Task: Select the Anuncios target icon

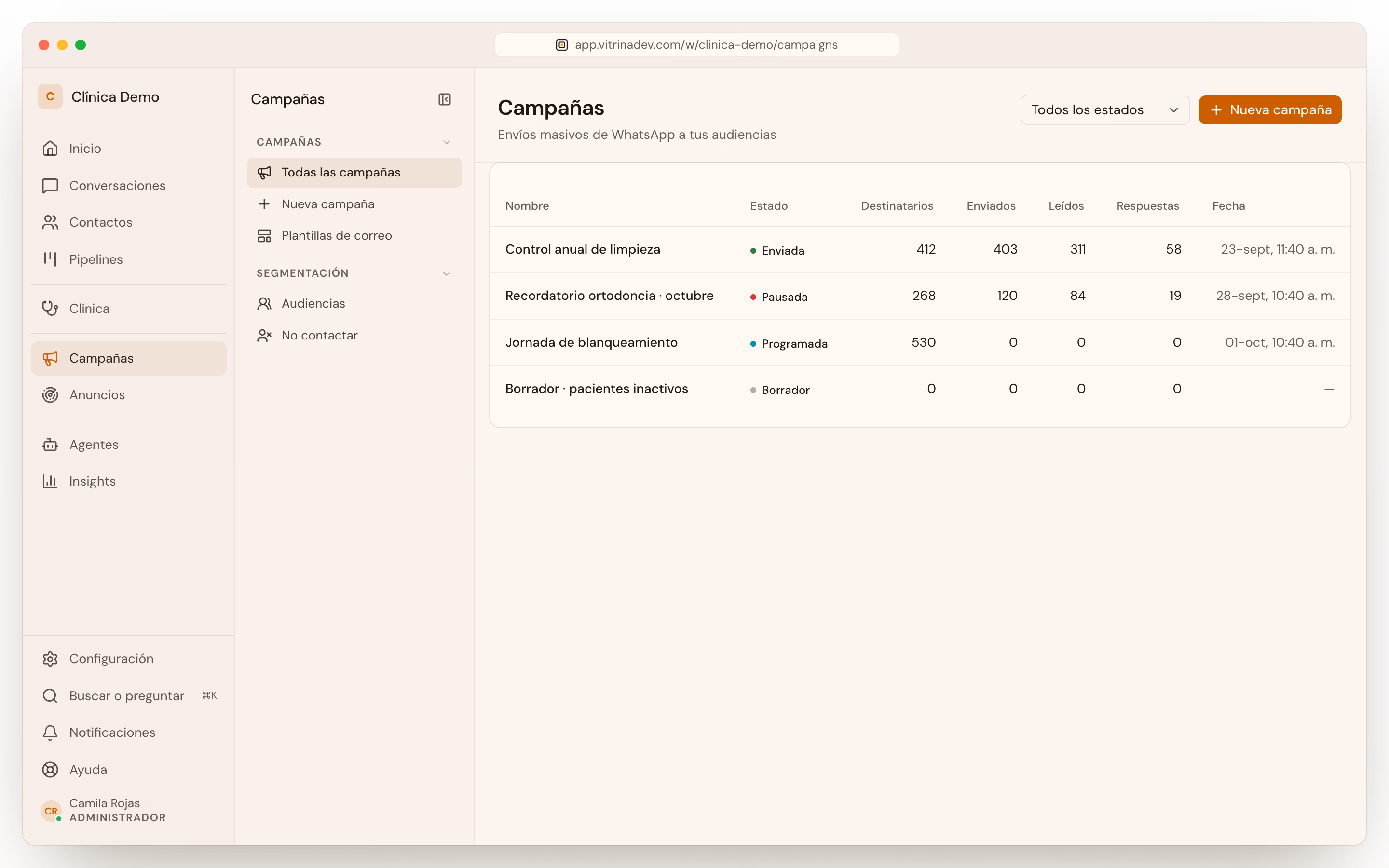Action: click(x=50, y=395)
